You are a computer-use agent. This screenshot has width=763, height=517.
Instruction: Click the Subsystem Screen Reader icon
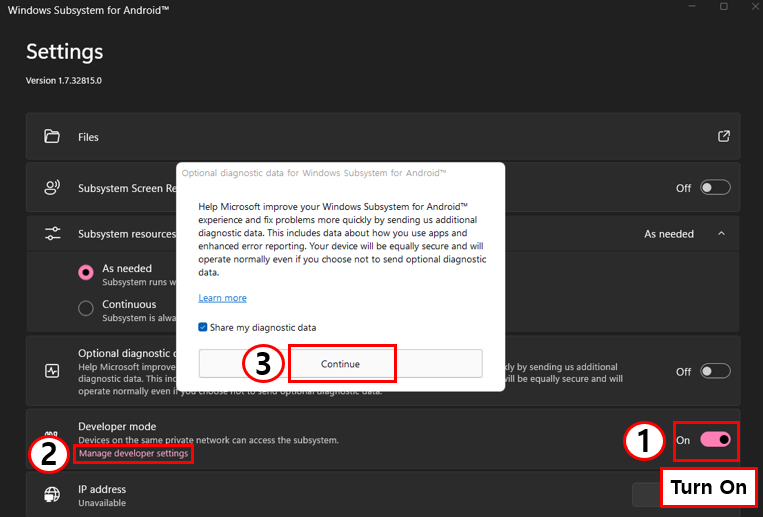tap(52, 188)
